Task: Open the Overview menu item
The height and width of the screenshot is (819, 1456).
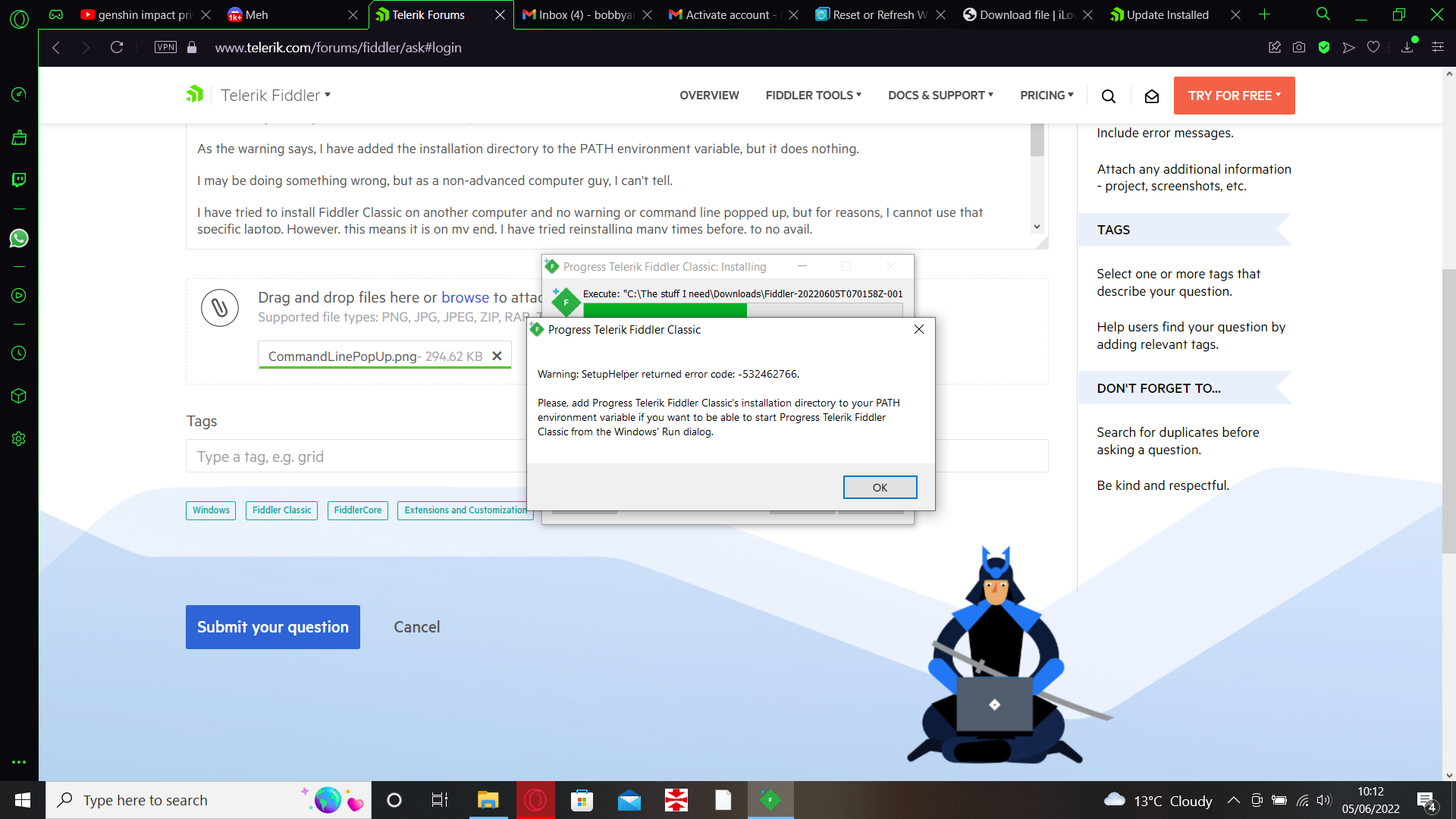Action: pyautogui.click(x=709, y=96)
